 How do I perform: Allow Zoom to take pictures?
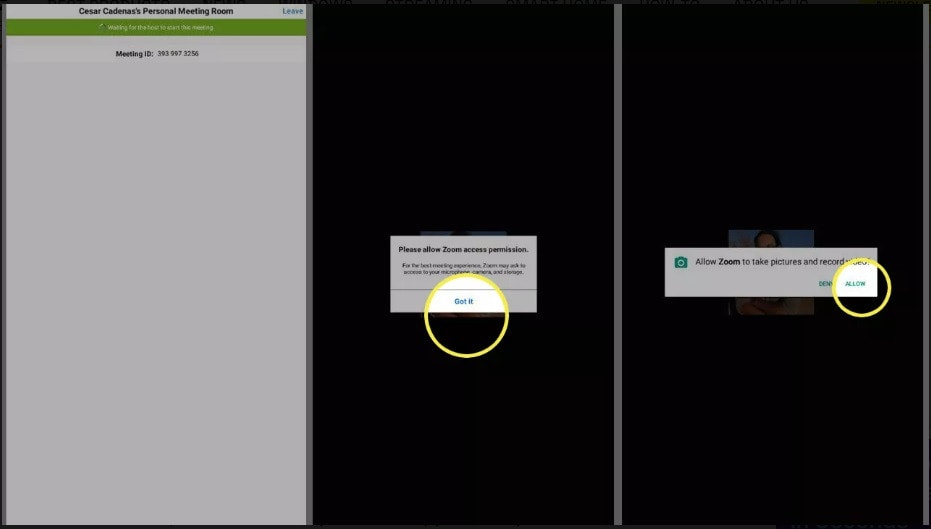pos(855,284)
